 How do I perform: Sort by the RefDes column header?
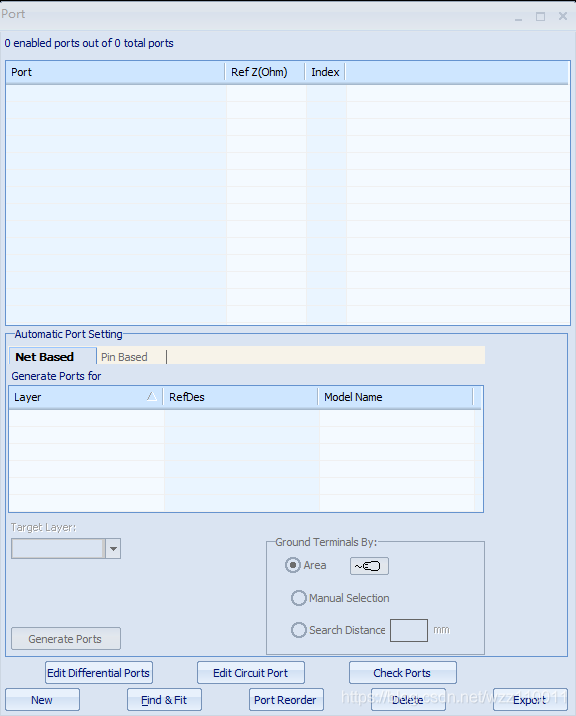point(241,397)
